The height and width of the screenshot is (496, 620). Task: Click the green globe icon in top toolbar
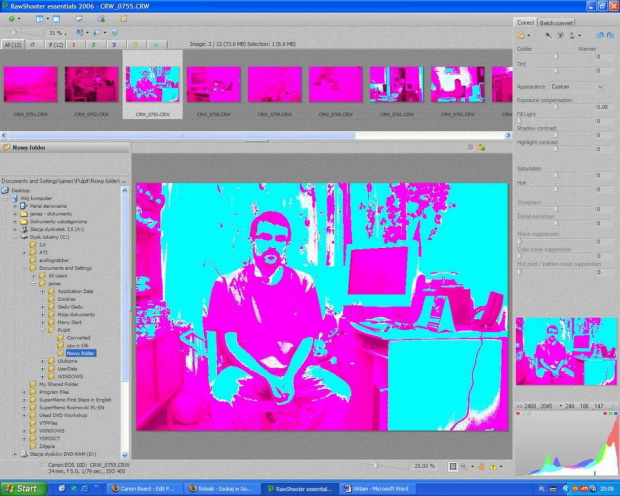11,19
